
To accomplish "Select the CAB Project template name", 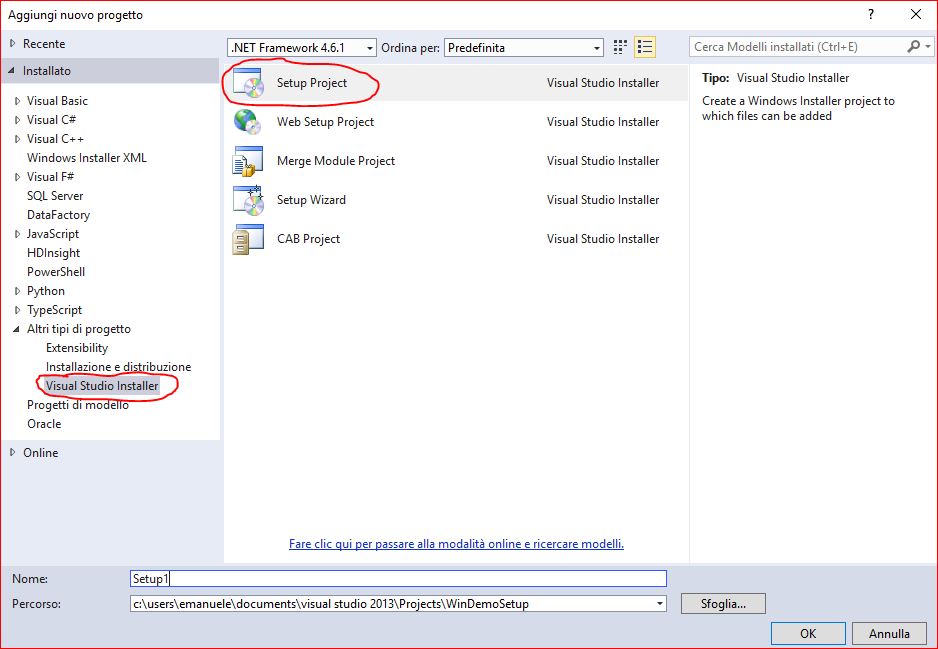I will pyautogui.click(x=309, y=239).
